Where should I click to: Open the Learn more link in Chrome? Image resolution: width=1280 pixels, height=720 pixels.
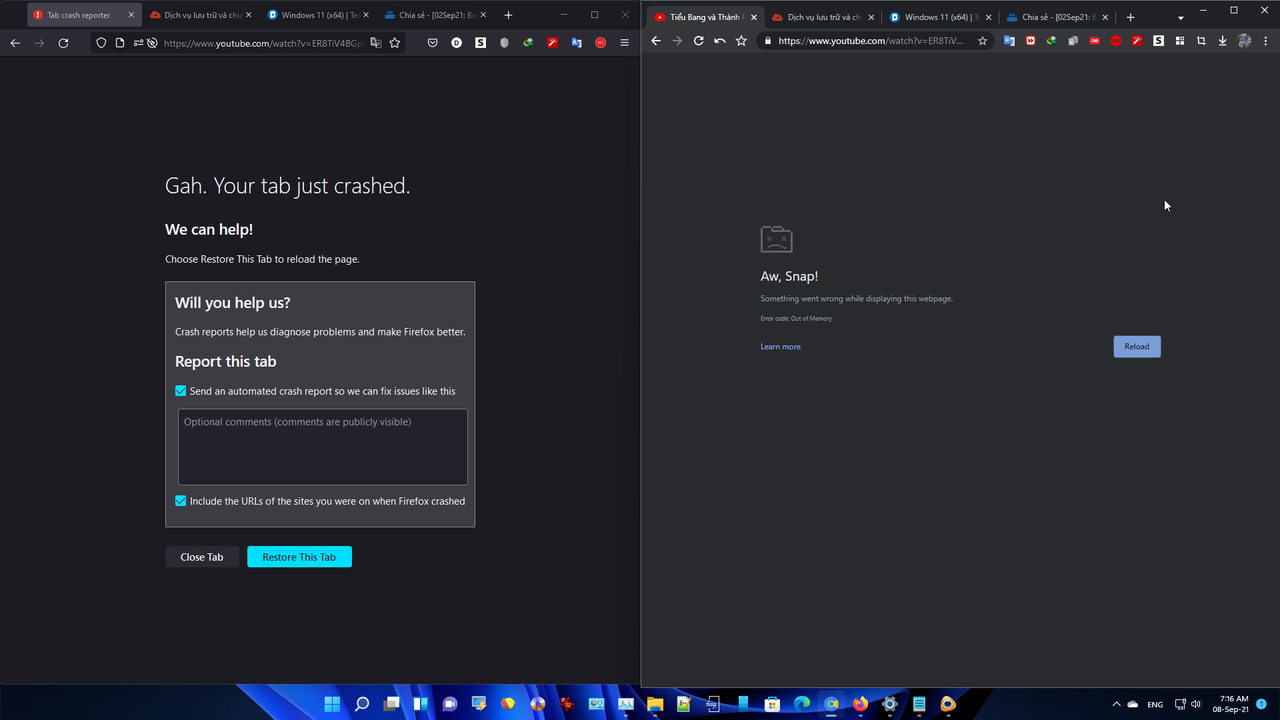click(x=780, y=347)
